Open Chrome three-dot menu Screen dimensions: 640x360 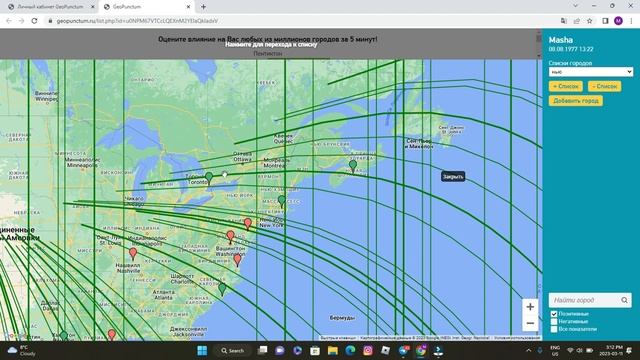tap(631, 21)
